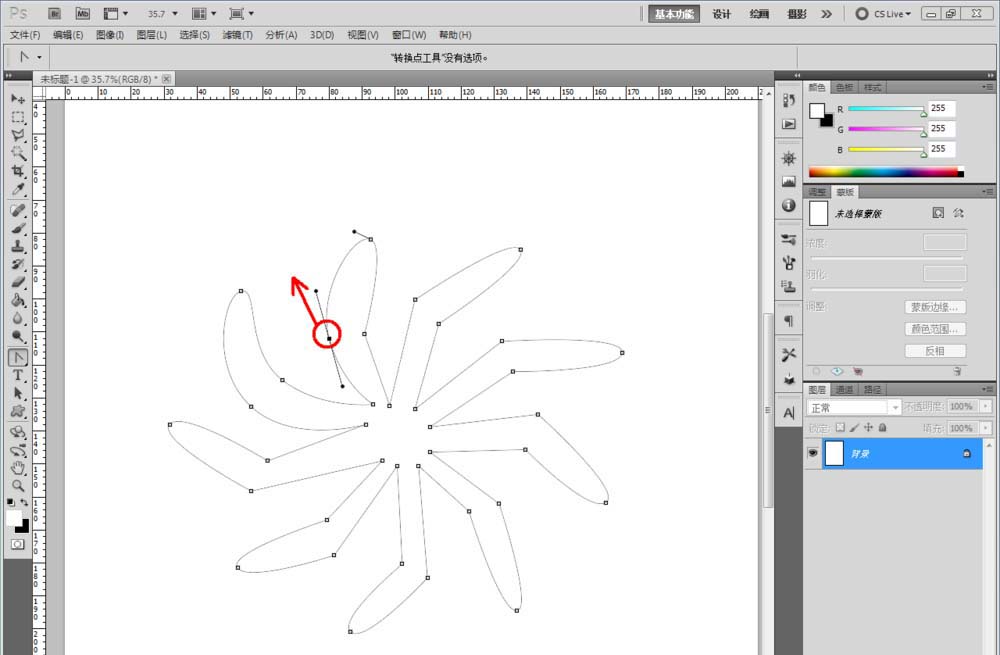Select the History Brush tool
Screen dimensions: 1000x655
coord(18,263)
